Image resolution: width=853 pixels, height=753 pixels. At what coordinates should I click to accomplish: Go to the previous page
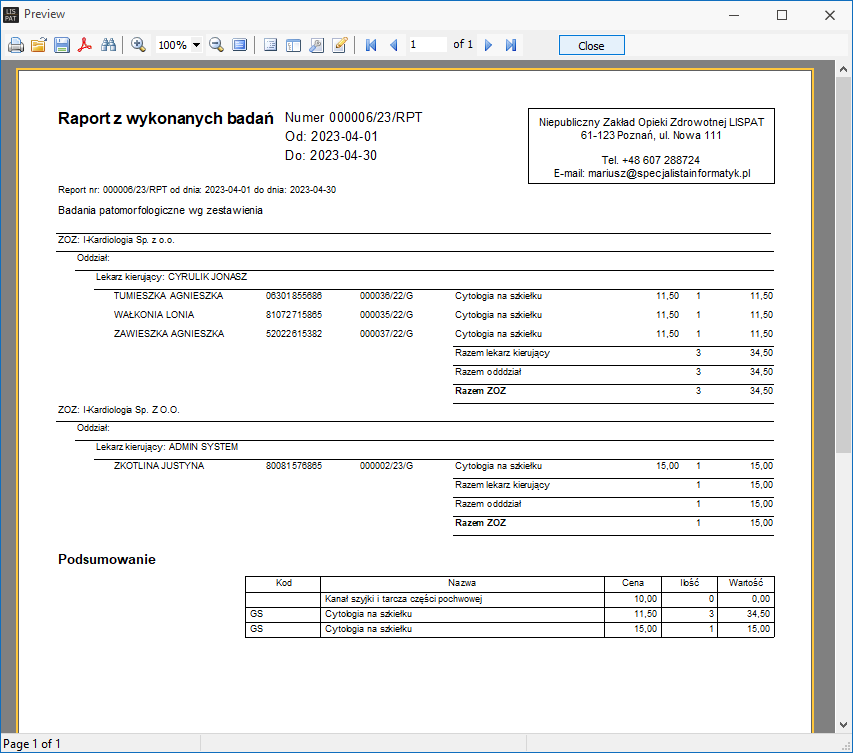point(393,45)
